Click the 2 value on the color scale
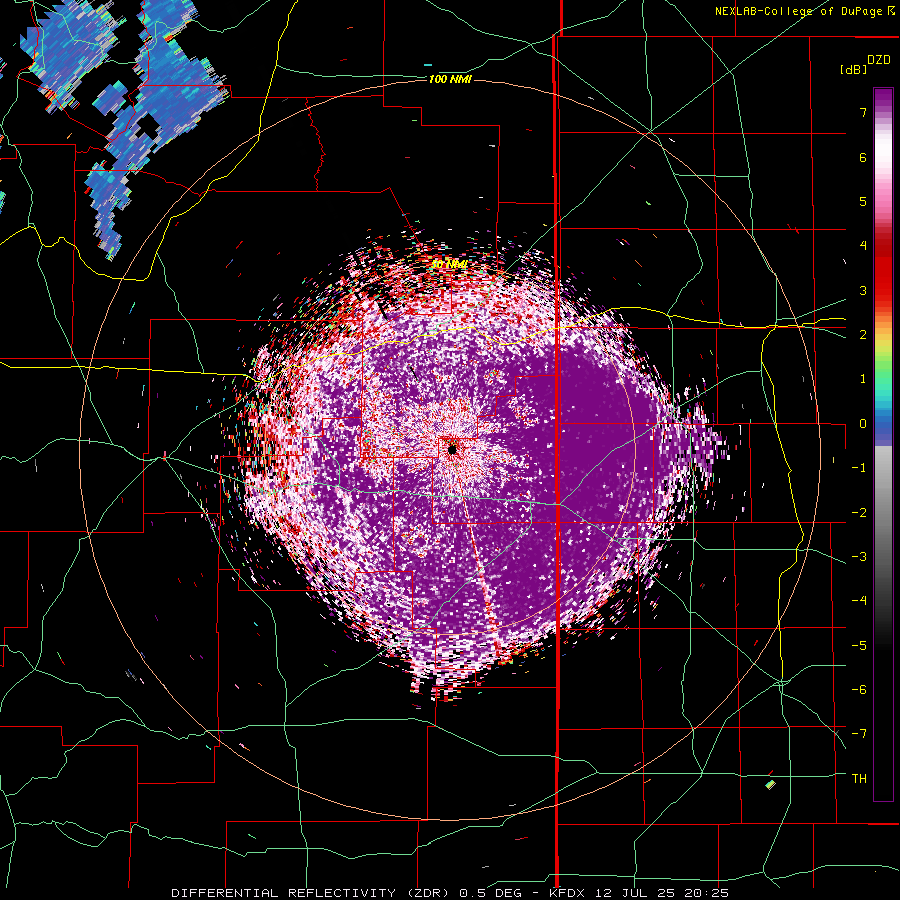The image size is (900, 900). [x=863, y=335]
